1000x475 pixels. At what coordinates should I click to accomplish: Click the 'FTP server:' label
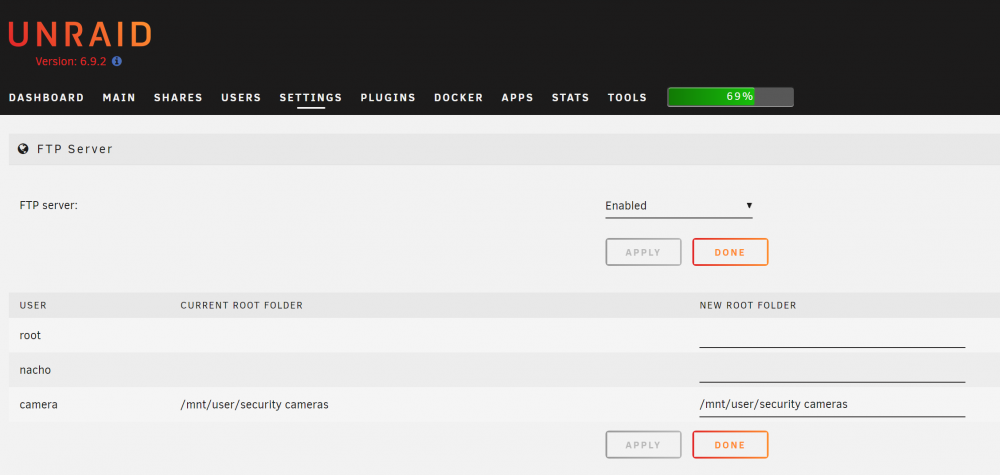(x=48, y=206)
